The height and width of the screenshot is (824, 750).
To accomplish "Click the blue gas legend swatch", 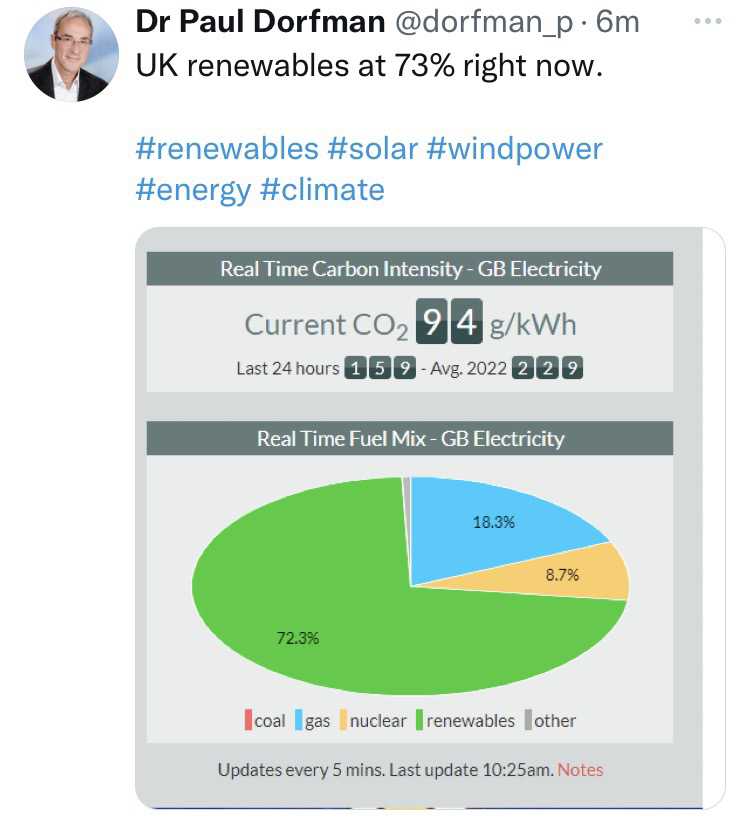I will 299,720.
